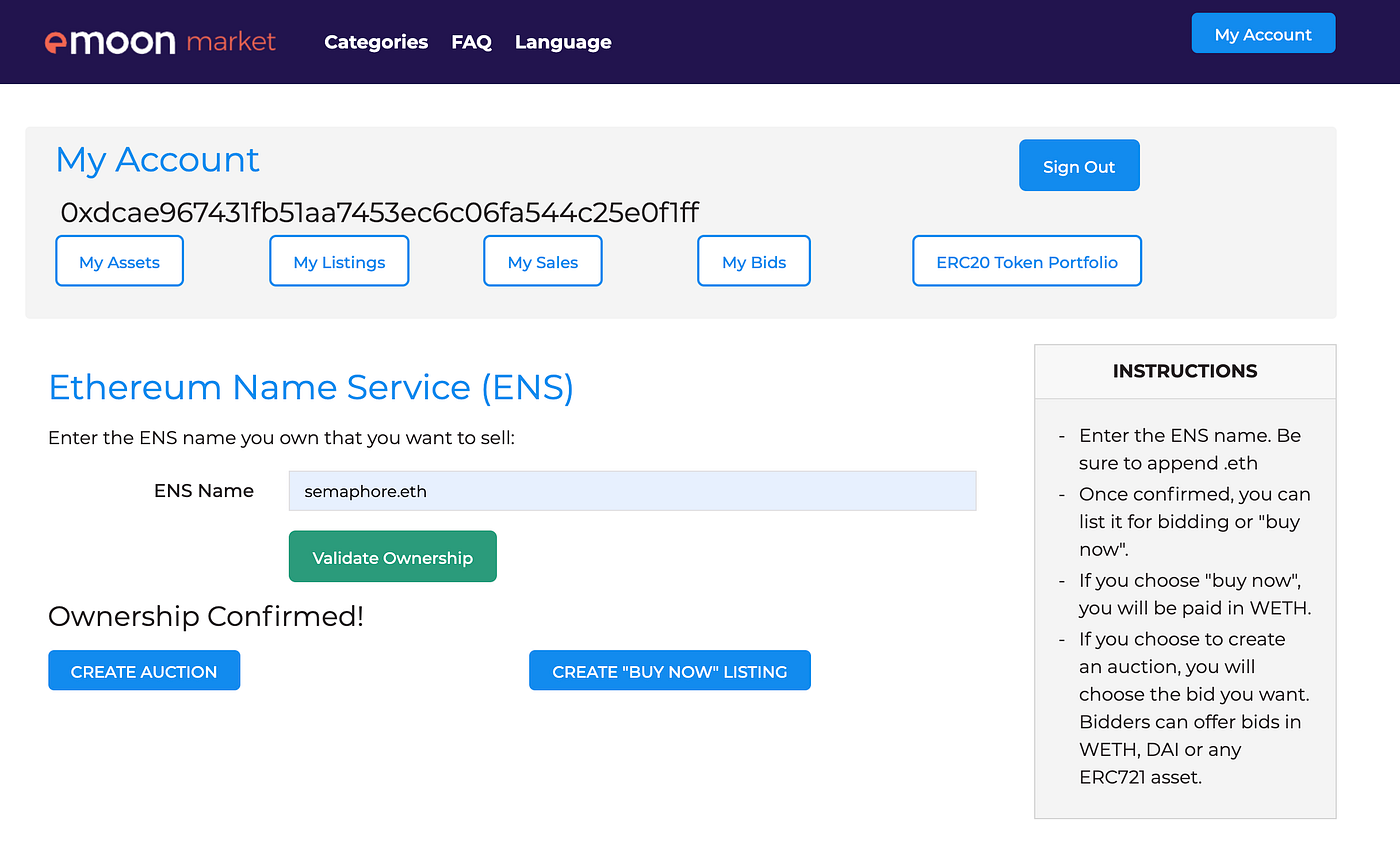Focus the ENS Name input field
1400x855 pixels.
click(x=632, y=491)
